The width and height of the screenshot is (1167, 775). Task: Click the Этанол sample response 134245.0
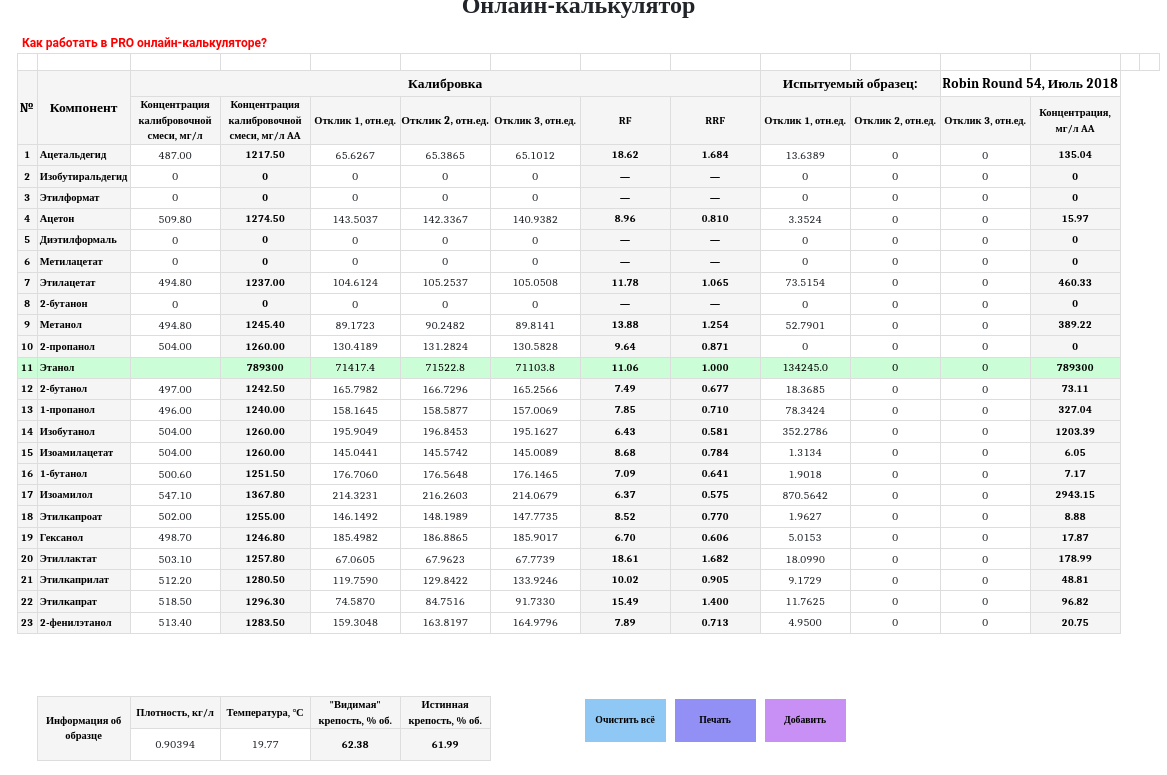tap(805, 368)
